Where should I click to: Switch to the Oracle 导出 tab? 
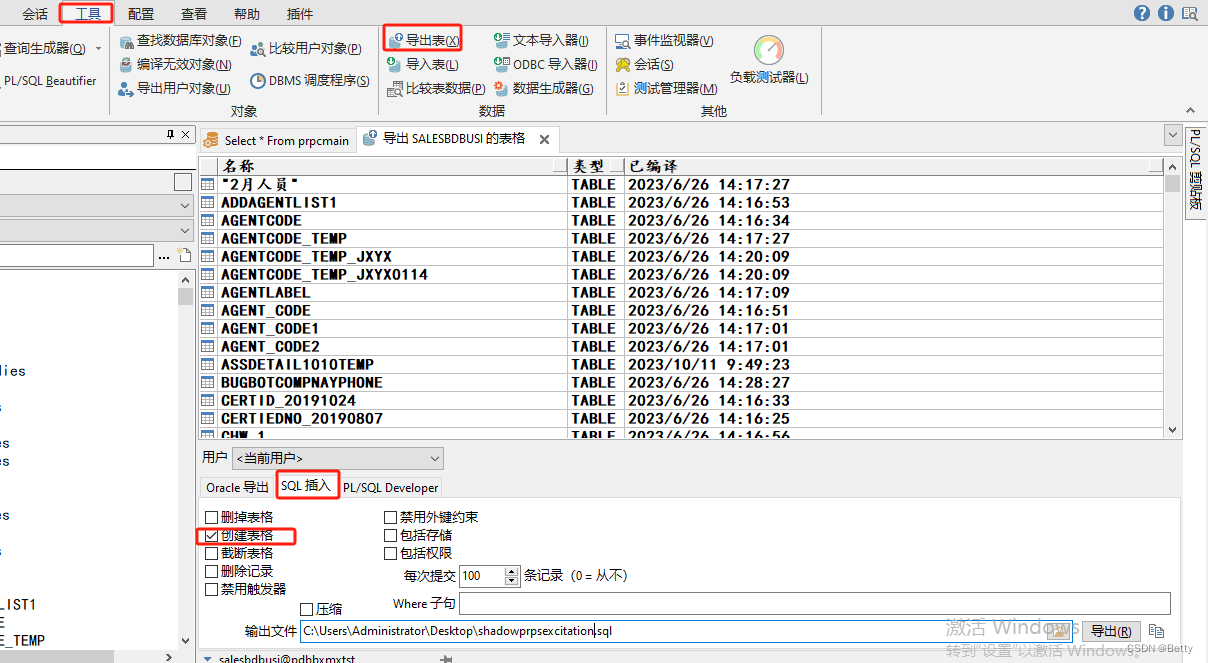click(238, 487)
